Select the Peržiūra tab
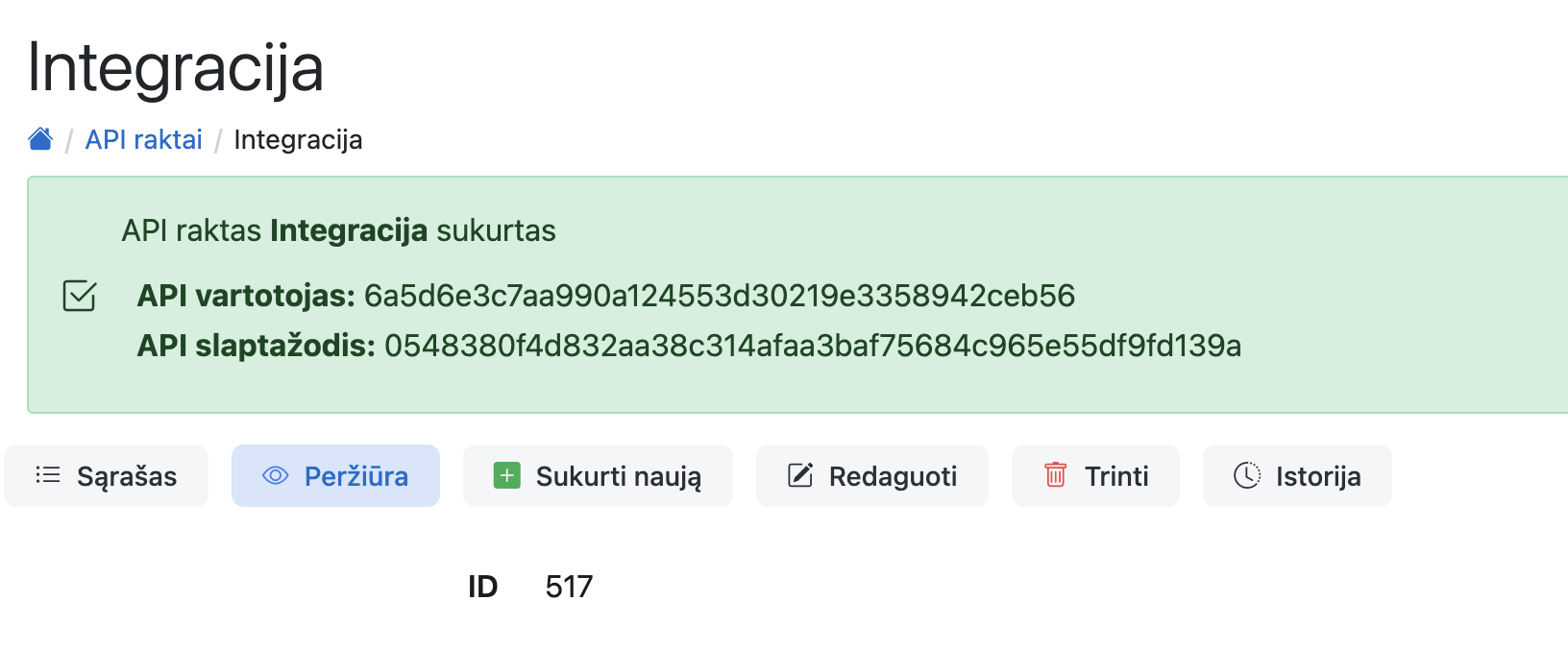Image resolution: width=1568 pixels, height=649 pixels. 355,476
